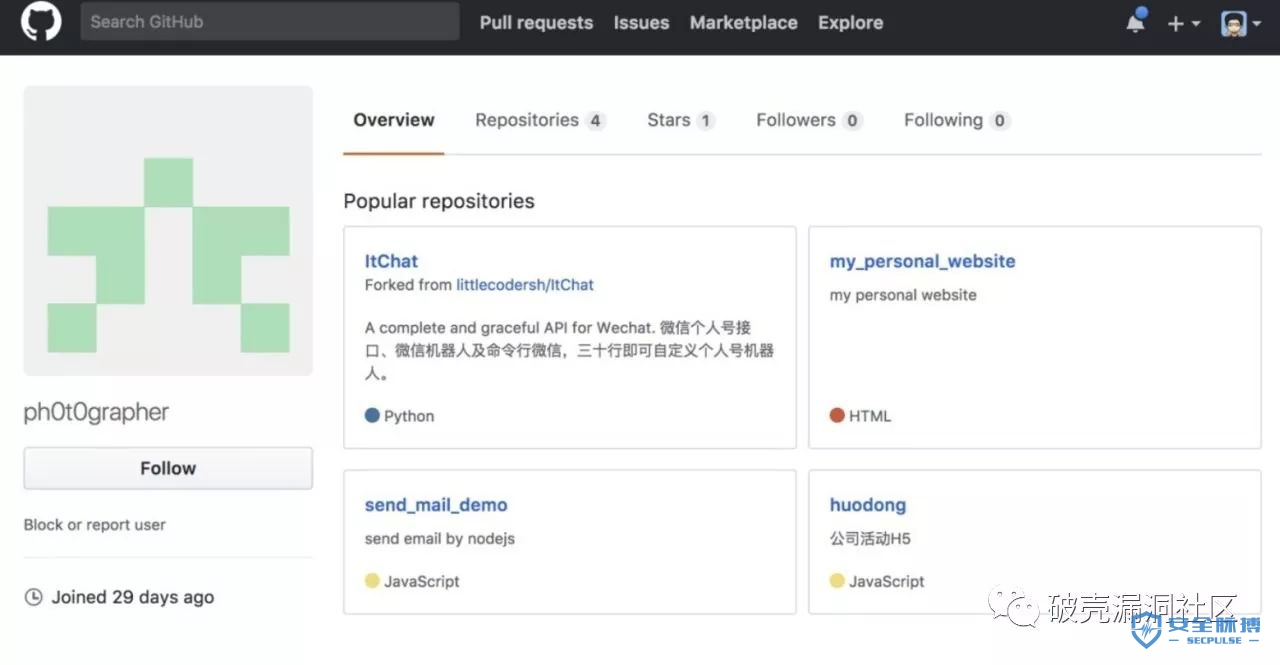
Task: Click the Popular repositories heading
Action: click(x=439, y=201)
